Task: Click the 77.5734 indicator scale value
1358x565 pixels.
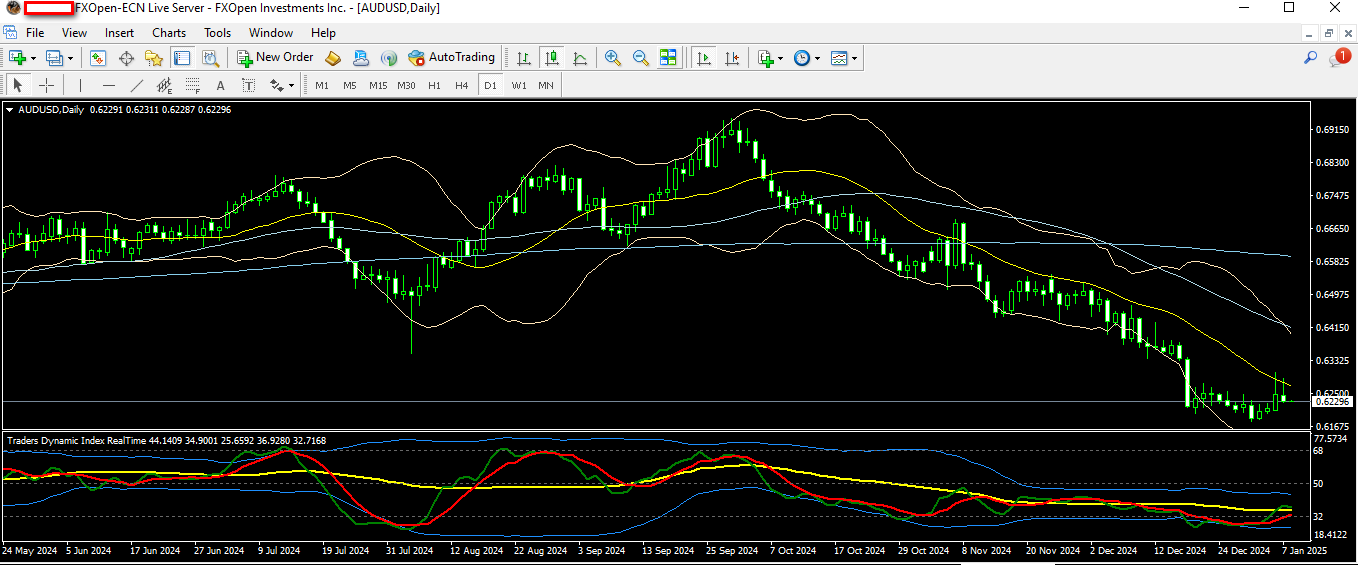Action: [1331, 439]
